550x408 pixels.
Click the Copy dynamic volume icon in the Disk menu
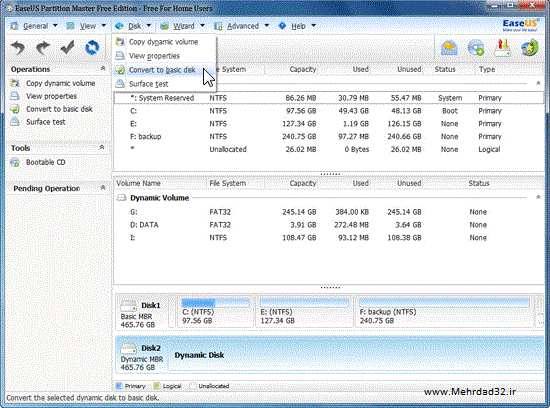click(x=120, y=42)
